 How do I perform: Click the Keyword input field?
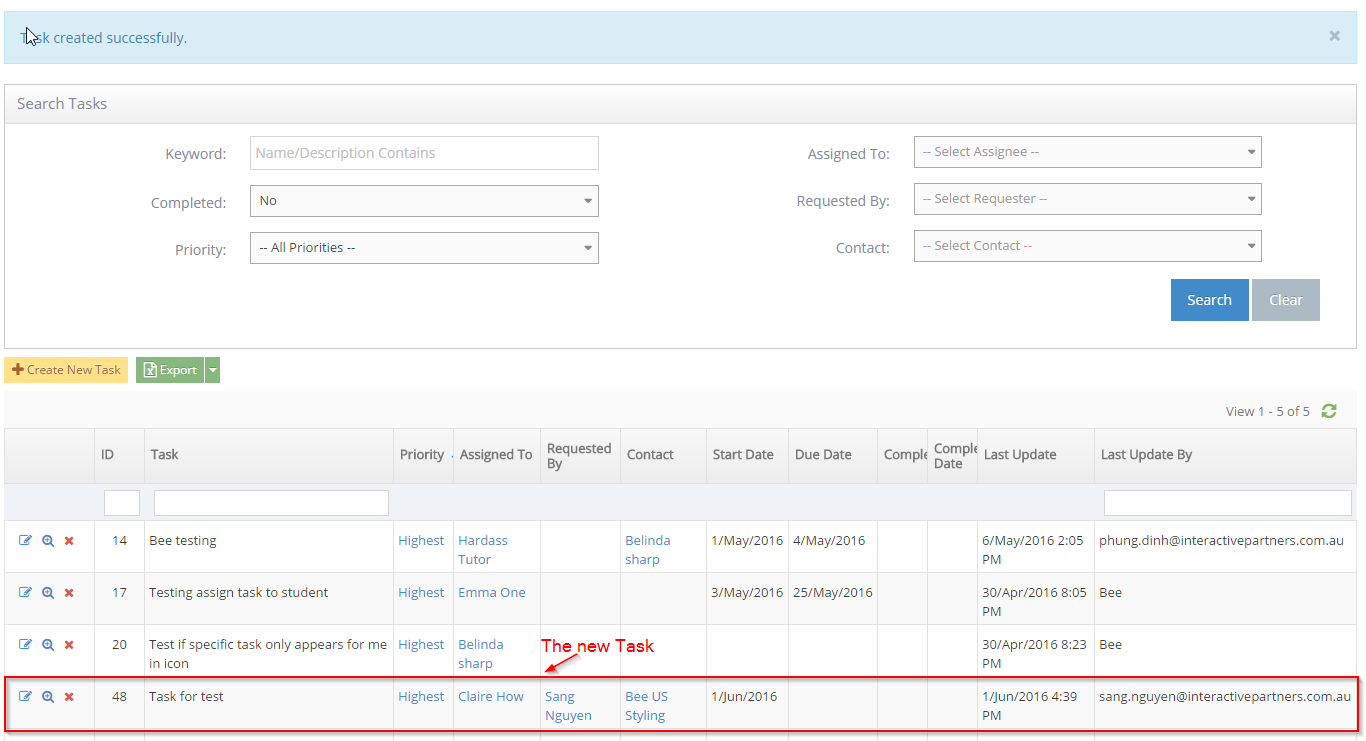[424, 153]
